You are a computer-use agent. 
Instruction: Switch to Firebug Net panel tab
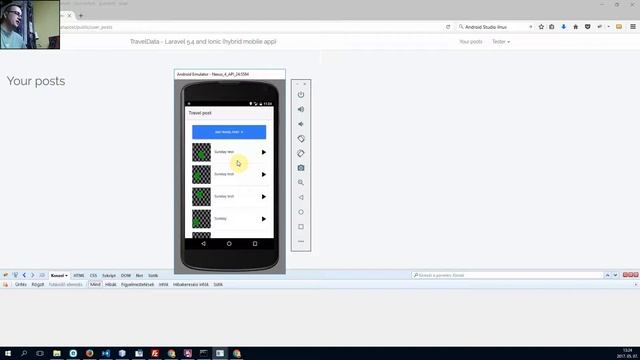(x=139, y=276)
